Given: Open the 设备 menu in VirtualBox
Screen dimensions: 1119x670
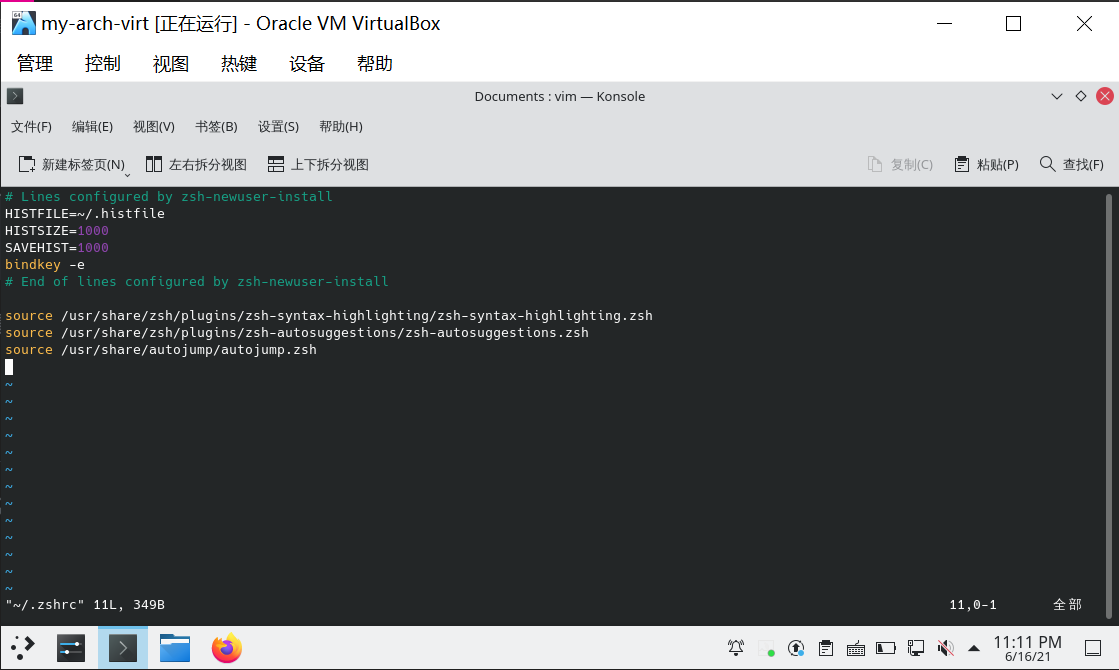Looking at the screenshot, I should [x=306, y=63].
